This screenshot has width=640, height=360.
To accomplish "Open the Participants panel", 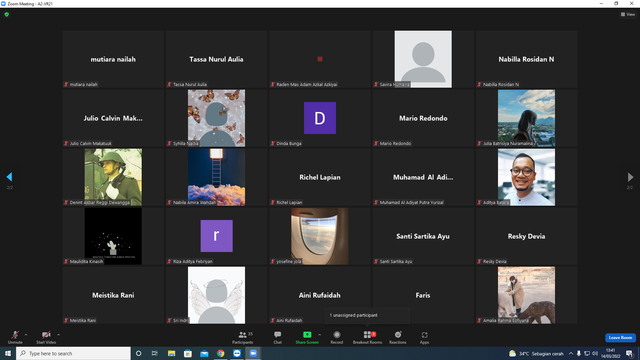I will pyautogui.click(x=243, y=337).
